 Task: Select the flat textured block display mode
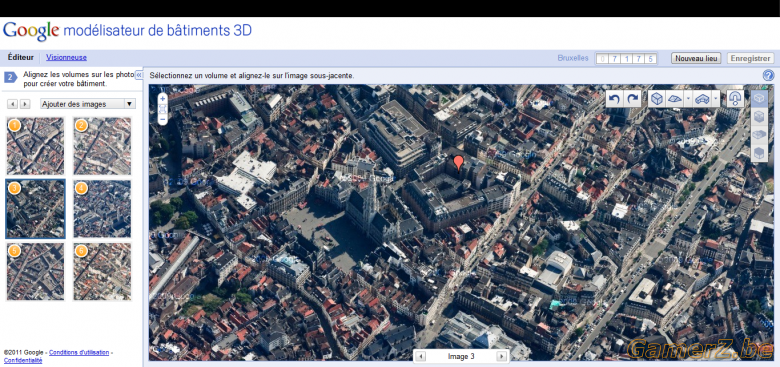coord(759,134)
